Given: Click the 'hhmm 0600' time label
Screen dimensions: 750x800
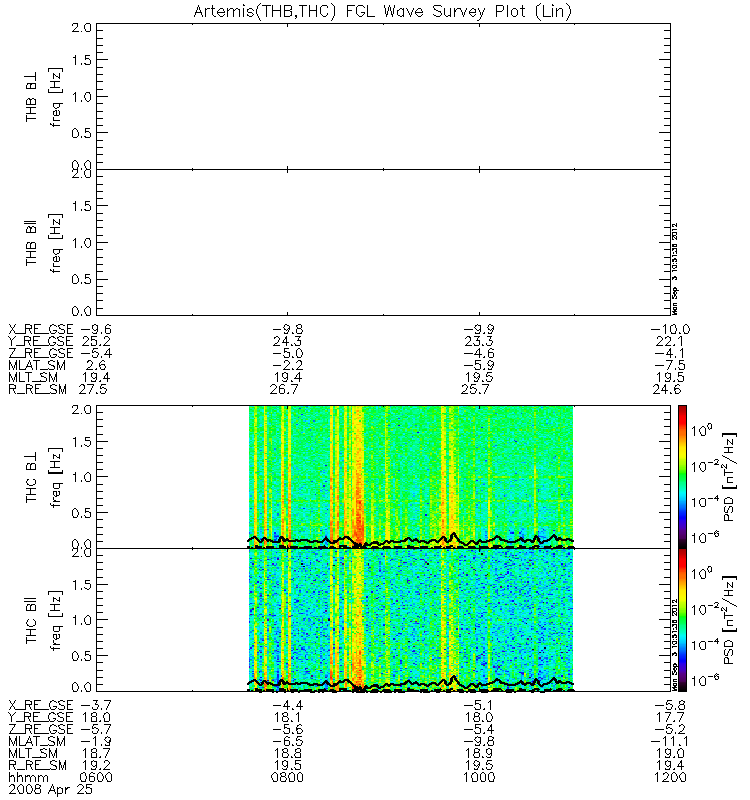Looking at the screenshot, I should (x=60, y=777).
